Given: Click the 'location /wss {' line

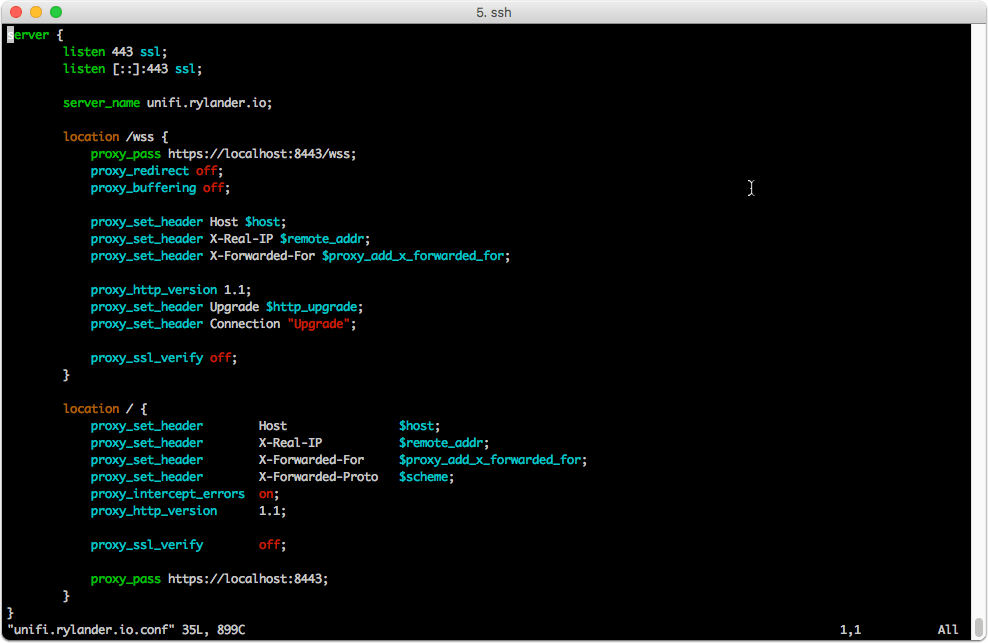Looking at the screenshot, I should pyautogui.click(x=115, y=137).
